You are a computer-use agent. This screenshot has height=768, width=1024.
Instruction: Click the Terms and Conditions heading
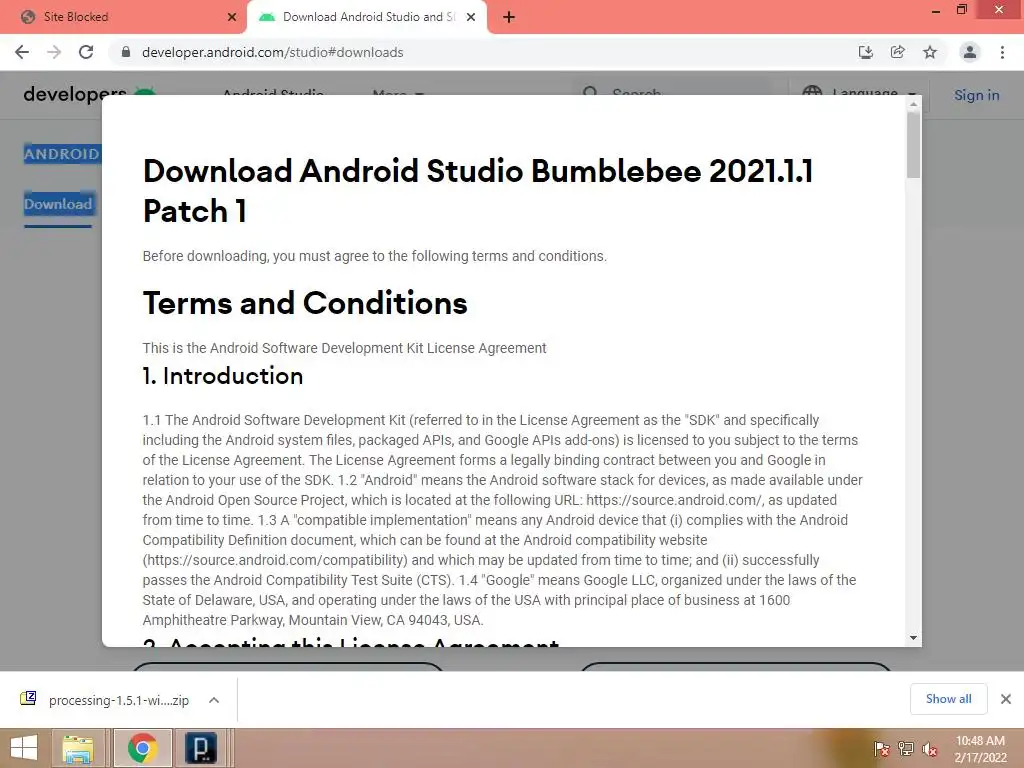305,303
